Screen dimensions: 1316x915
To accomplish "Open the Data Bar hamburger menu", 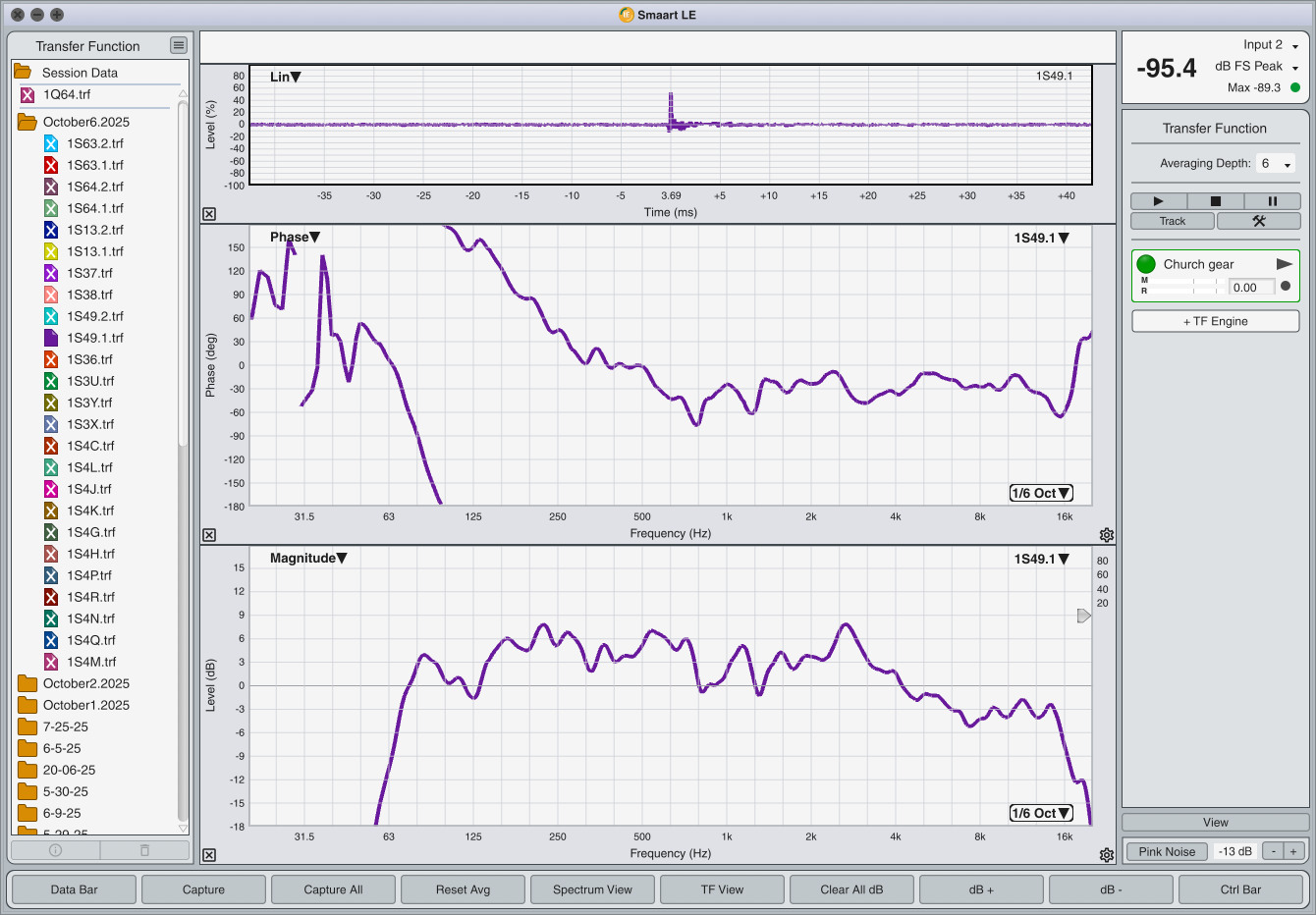I will [x=178, y=45].
